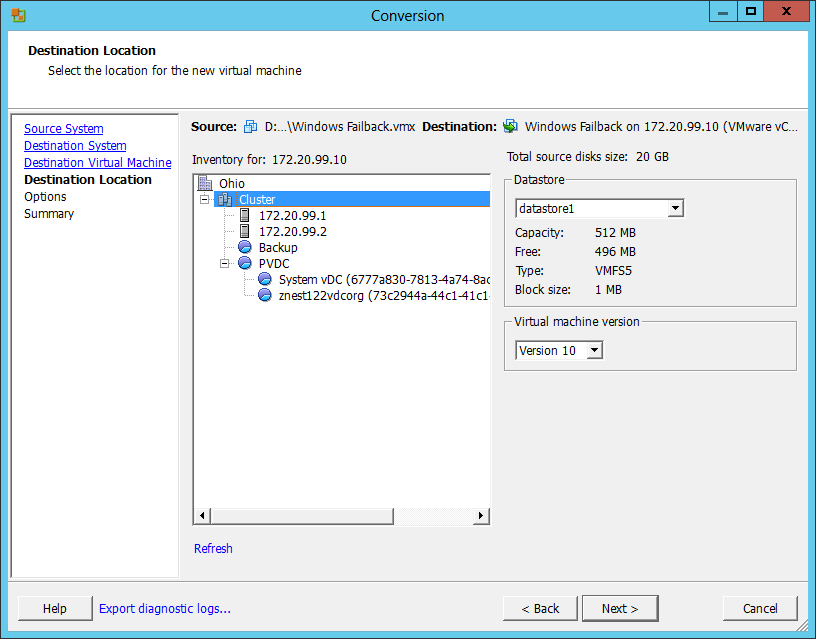Click the Options step label
The height and width of the screenshot is (639, 816).
45,197
